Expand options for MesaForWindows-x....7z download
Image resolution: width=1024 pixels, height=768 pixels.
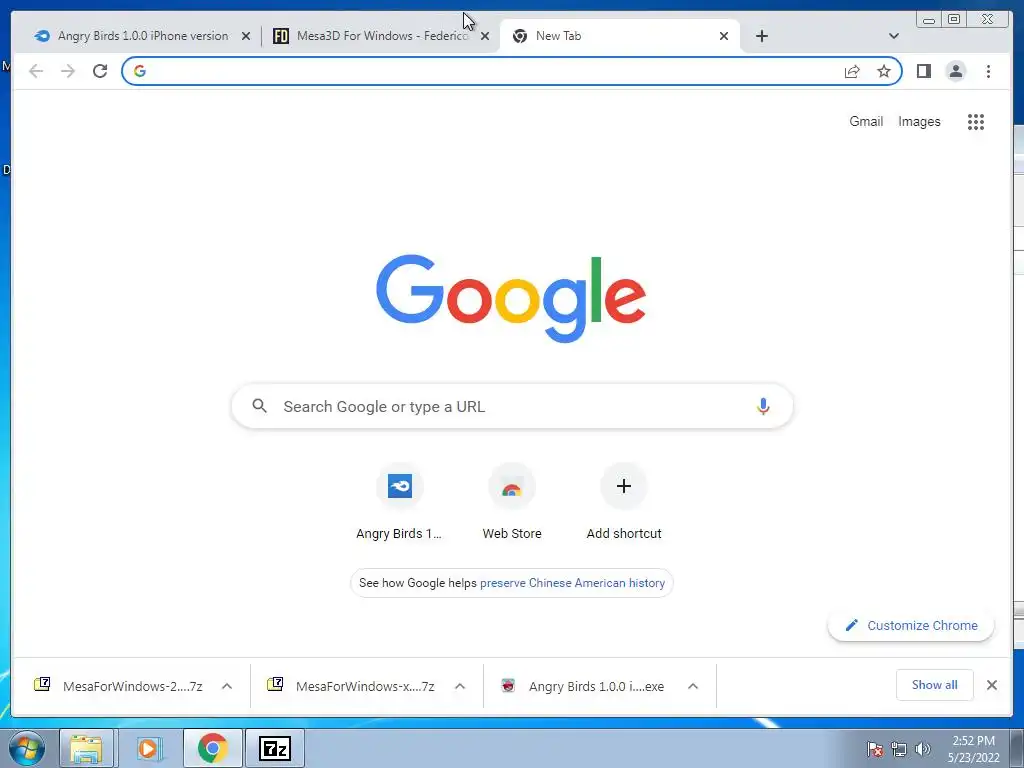460,686
